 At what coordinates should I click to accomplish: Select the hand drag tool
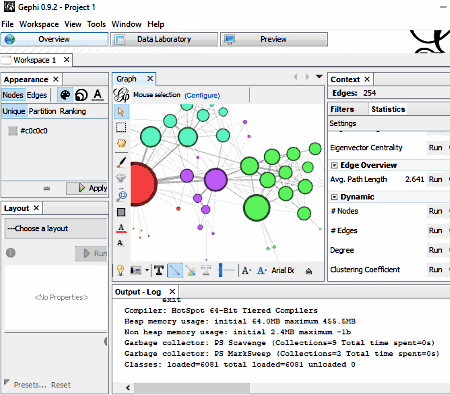point(121,143)
